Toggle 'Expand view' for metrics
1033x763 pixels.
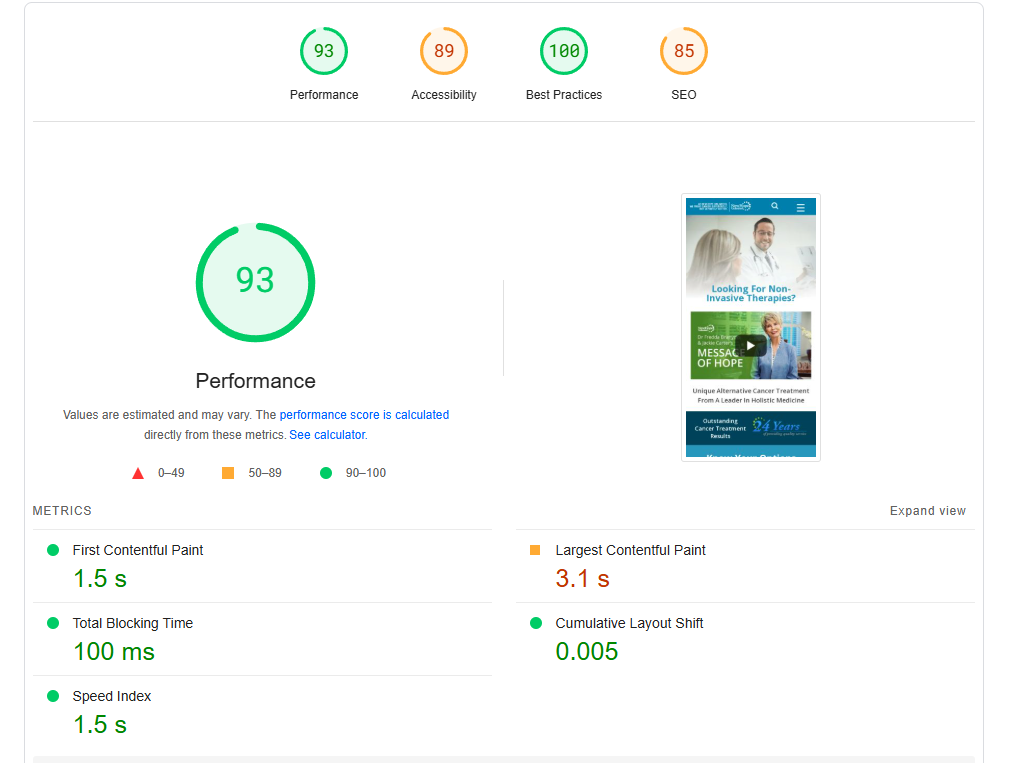coord(928,511)
